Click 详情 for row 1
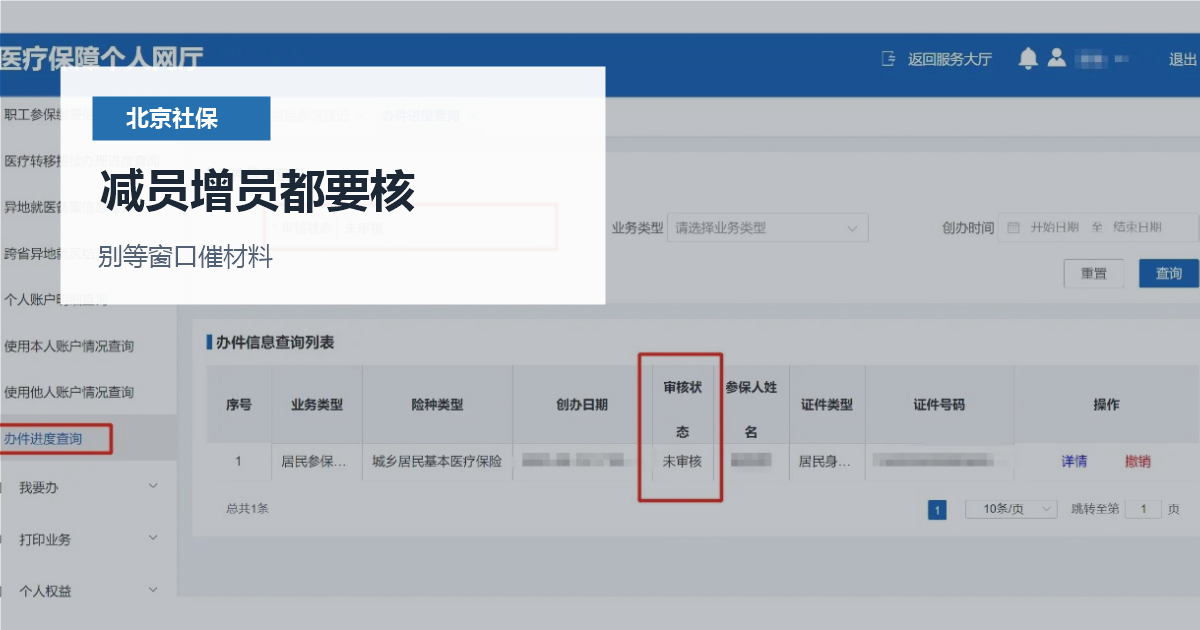This screenshot has width=1200, height=630. [1074, 461]
